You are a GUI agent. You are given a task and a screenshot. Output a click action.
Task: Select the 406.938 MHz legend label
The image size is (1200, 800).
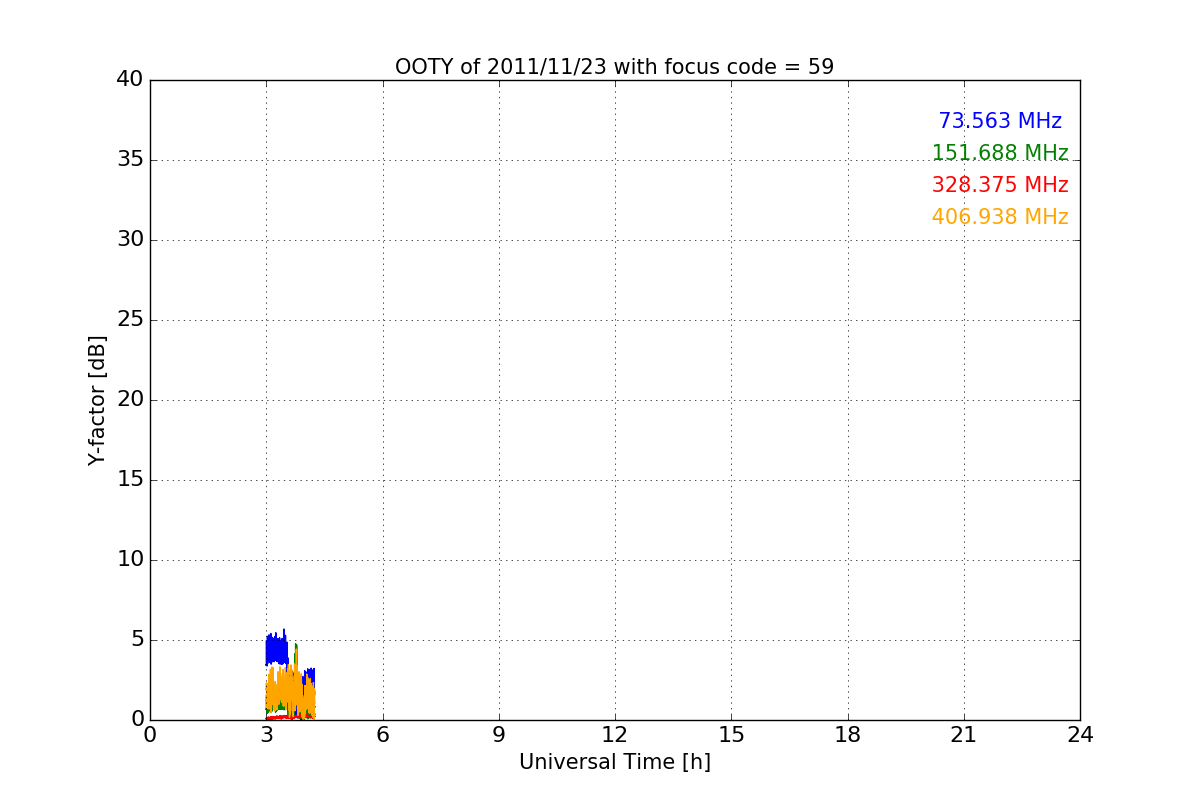point(1000,217)
